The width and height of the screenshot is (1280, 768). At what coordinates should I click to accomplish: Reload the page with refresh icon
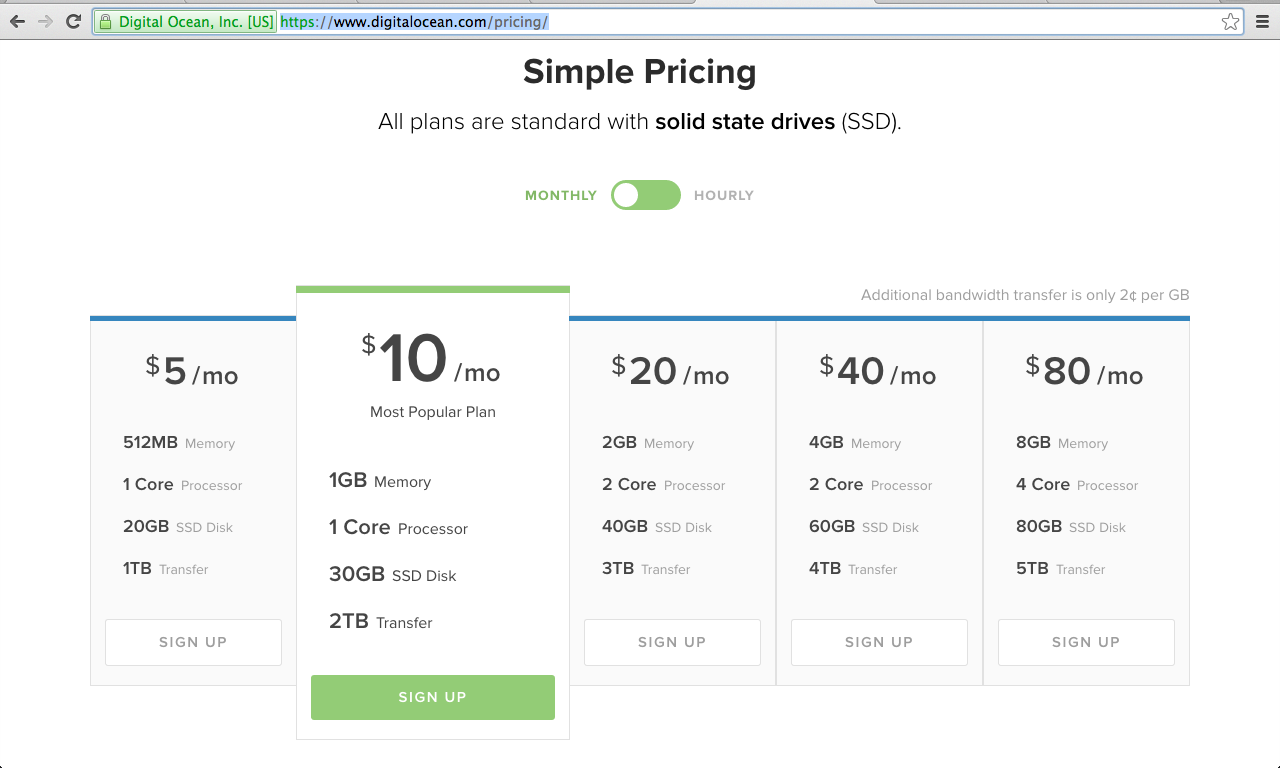73,21
